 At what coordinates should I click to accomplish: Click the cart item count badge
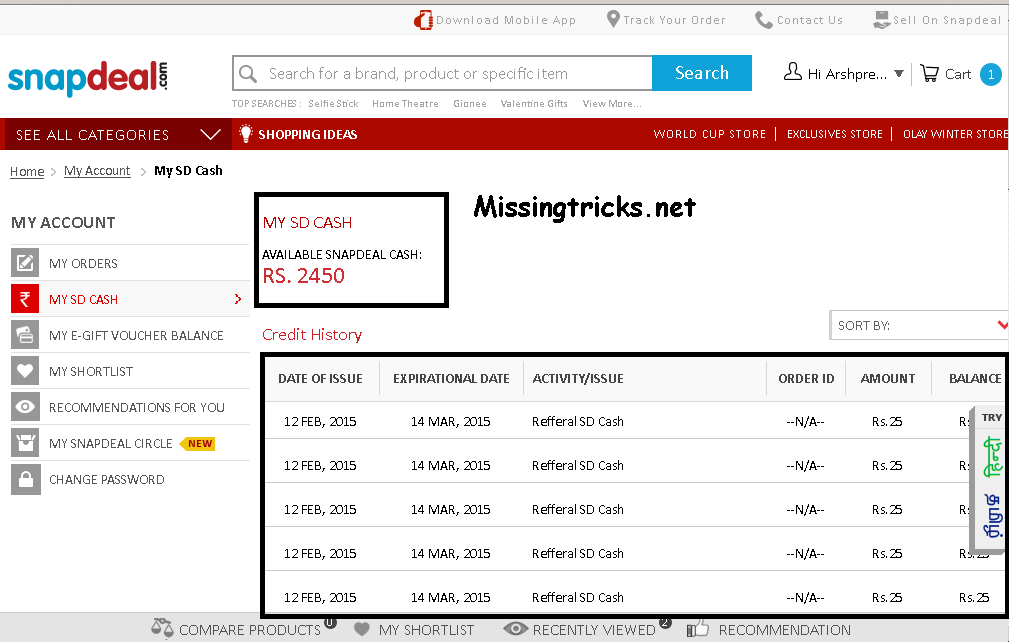[991, 75]
